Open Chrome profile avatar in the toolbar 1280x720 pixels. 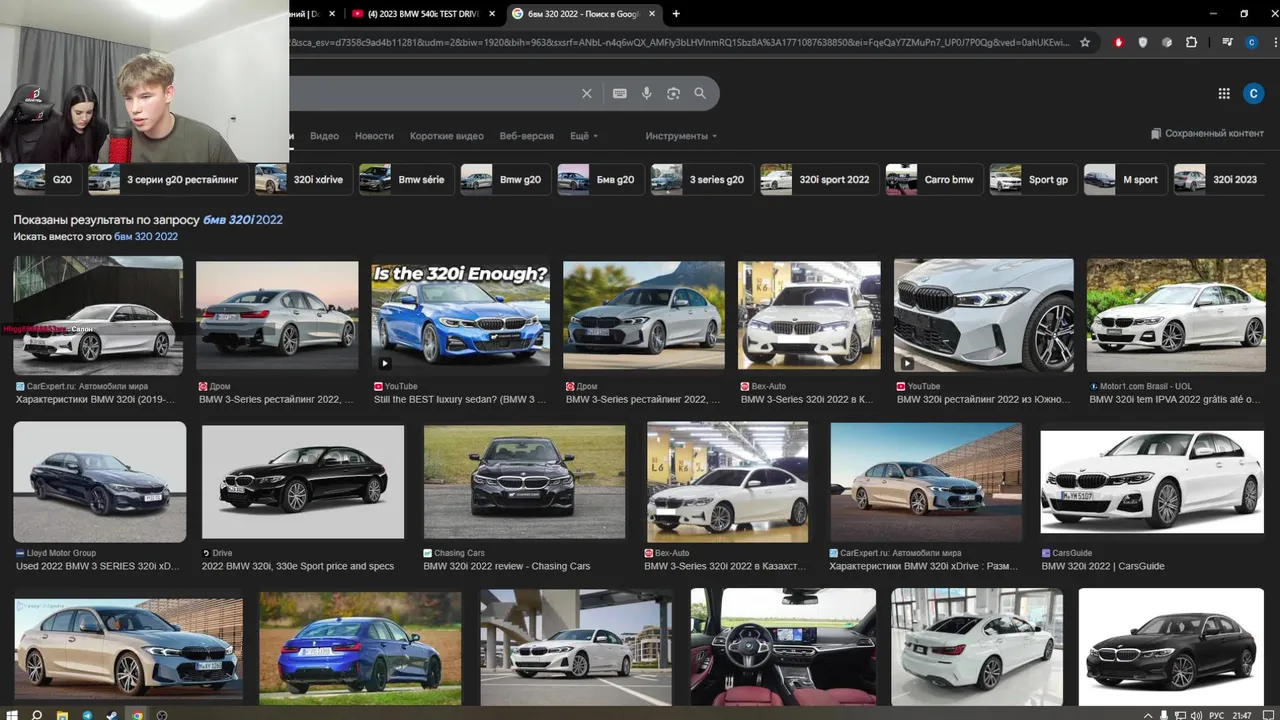point(1251,42)
